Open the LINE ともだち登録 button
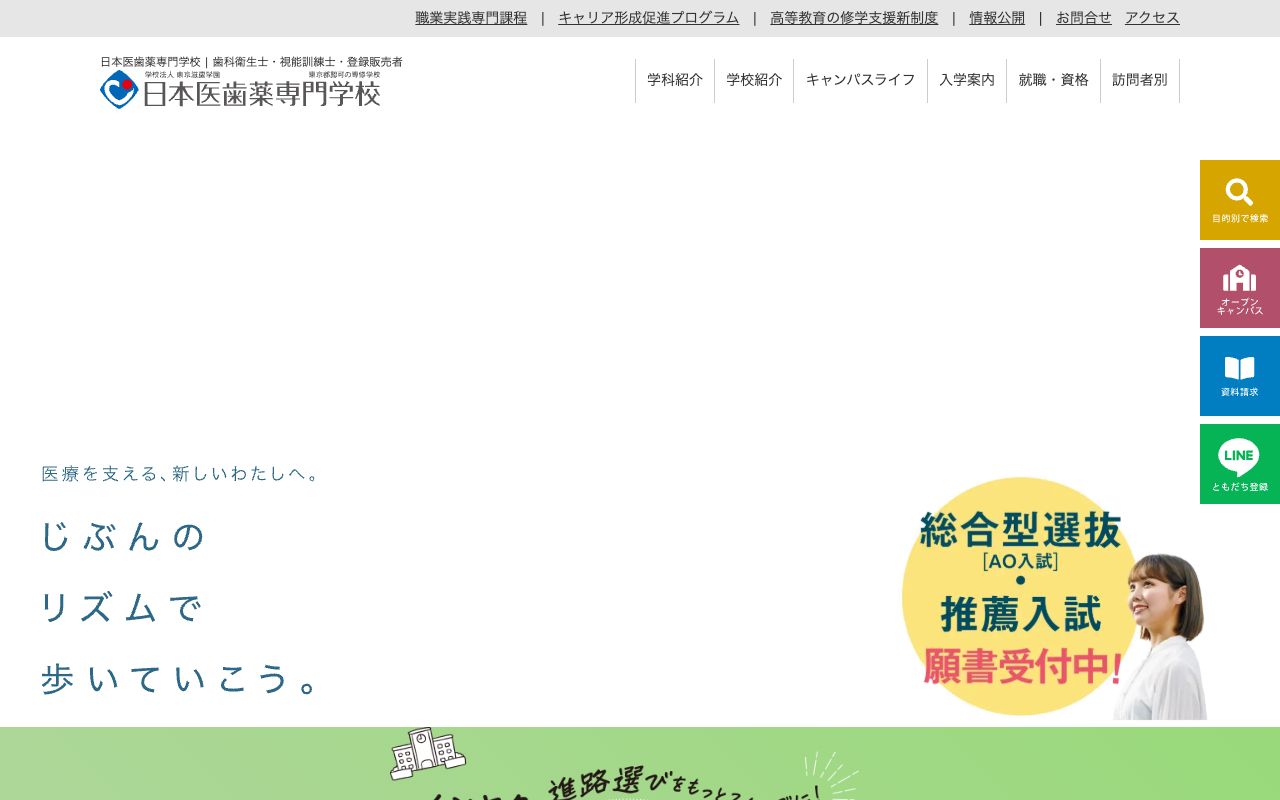 1240,464
